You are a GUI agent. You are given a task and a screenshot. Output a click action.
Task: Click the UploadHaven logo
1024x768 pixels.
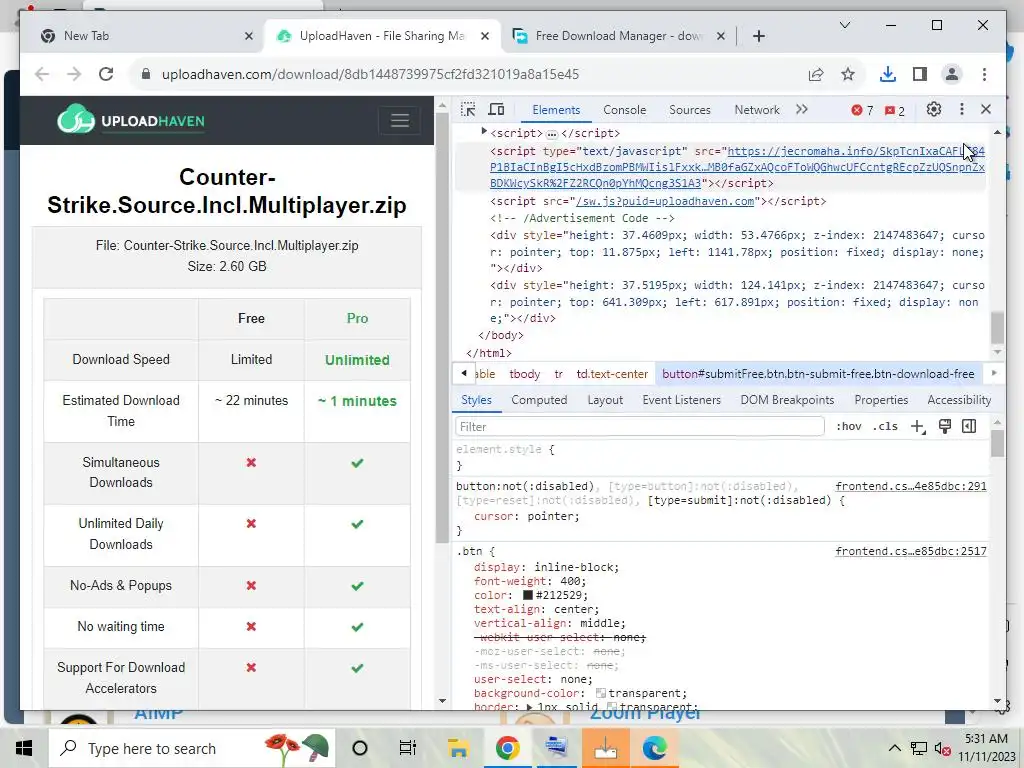pyautogui.click(x=131, y=120)
